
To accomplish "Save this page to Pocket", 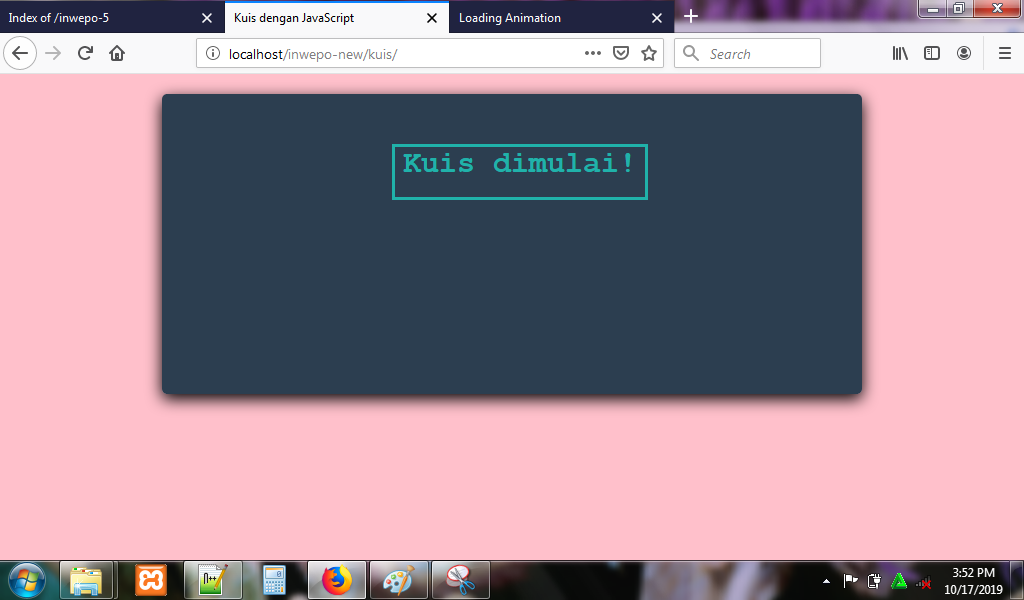I will click(620, 54).
